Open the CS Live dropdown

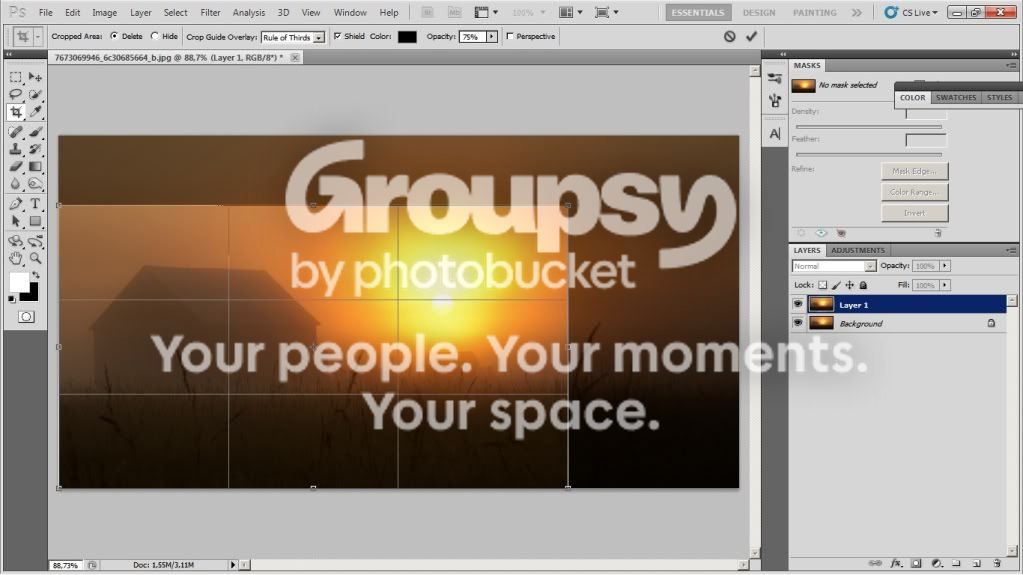[x=911, y=12]
